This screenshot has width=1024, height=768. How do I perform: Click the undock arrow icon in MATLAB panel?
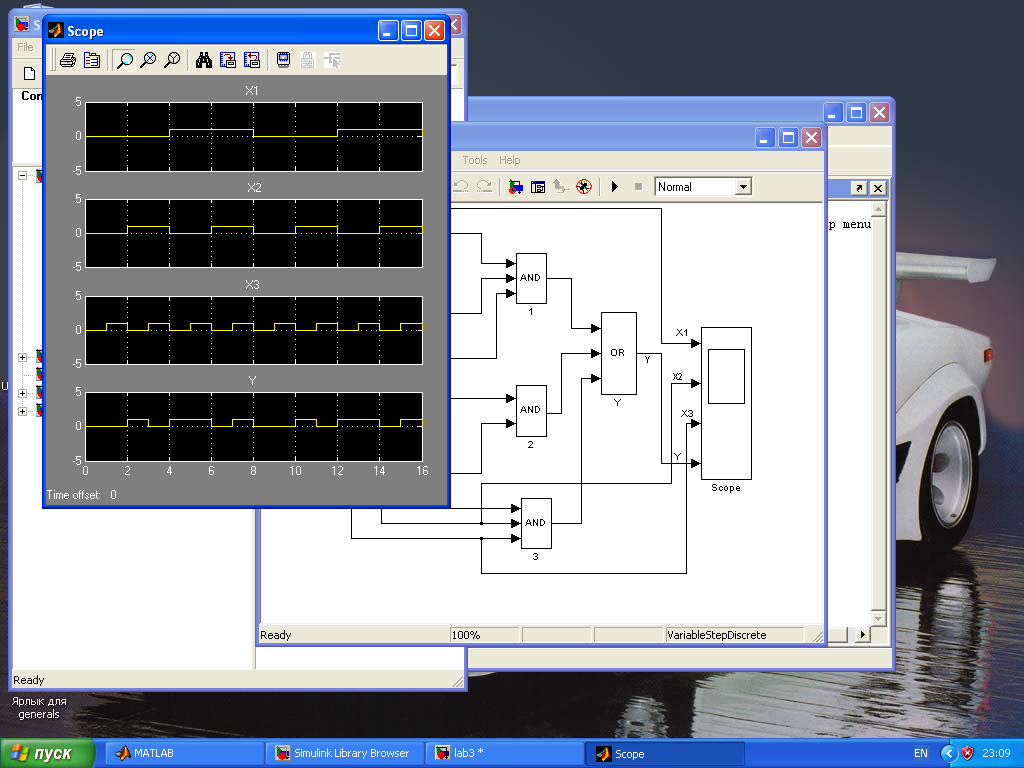[859, 188]
